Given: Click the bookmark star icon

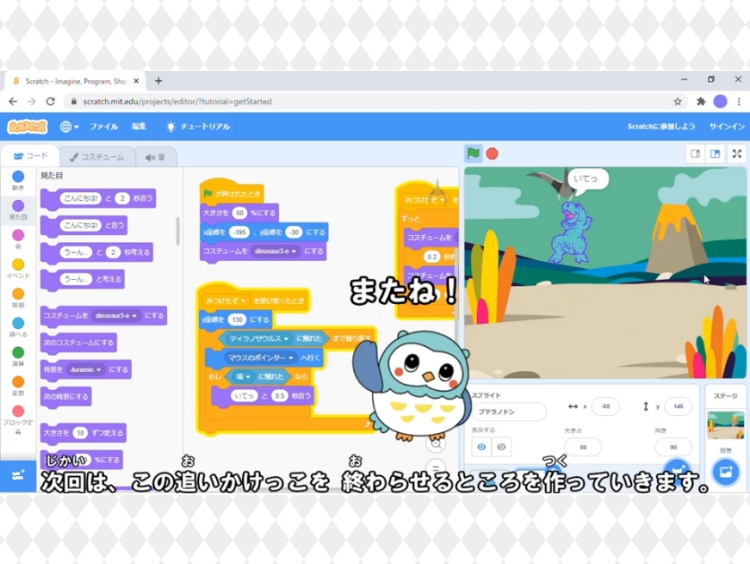Looking at the screenshot, I should [677, 101].
